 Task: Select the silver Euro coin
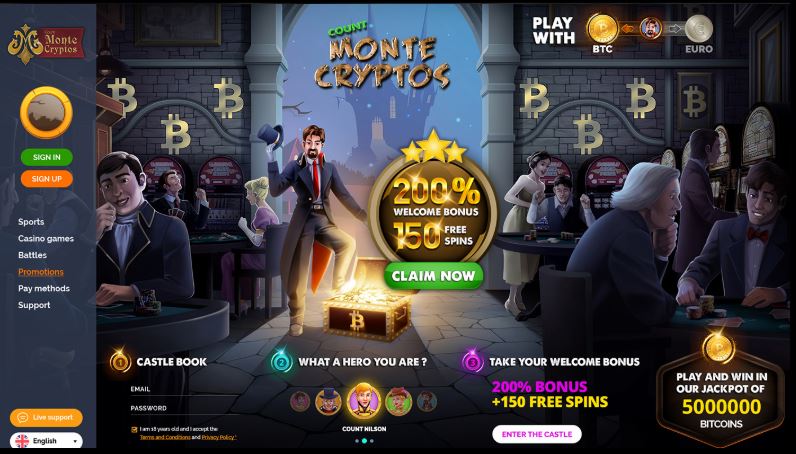coord(699,28)
